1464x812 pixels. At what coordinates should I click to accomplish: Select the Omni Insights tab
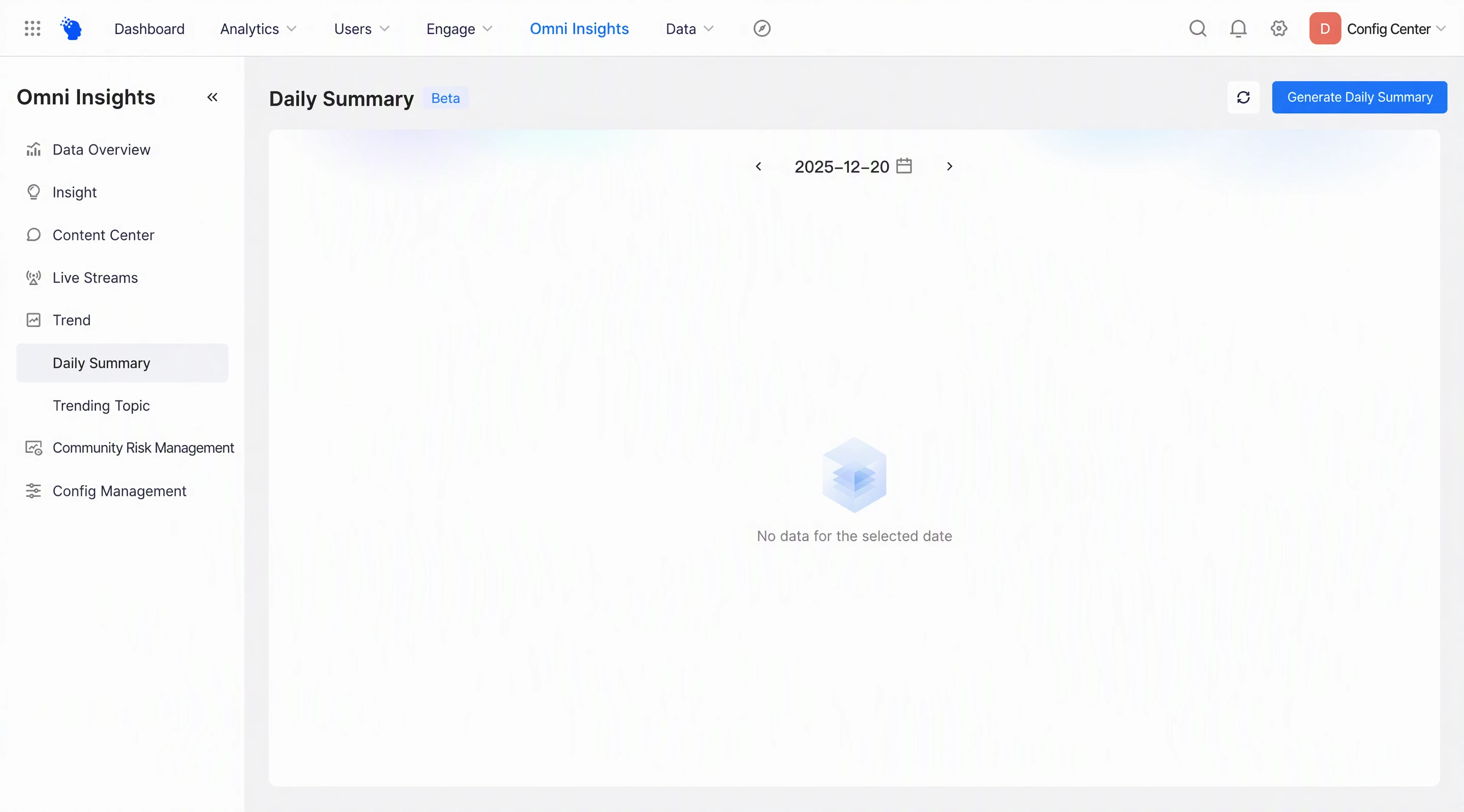(x=579, y=29)
